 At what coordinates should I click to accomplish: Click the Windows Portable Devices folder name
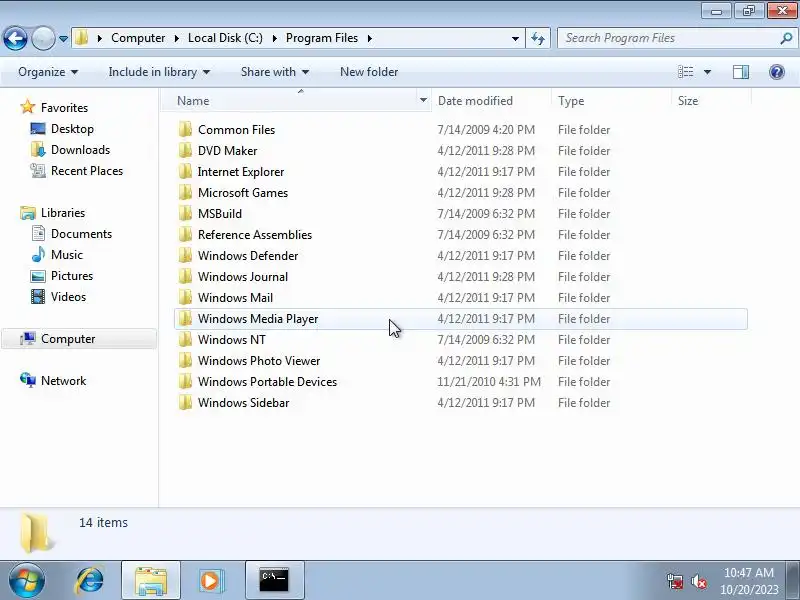pos(267,382)
